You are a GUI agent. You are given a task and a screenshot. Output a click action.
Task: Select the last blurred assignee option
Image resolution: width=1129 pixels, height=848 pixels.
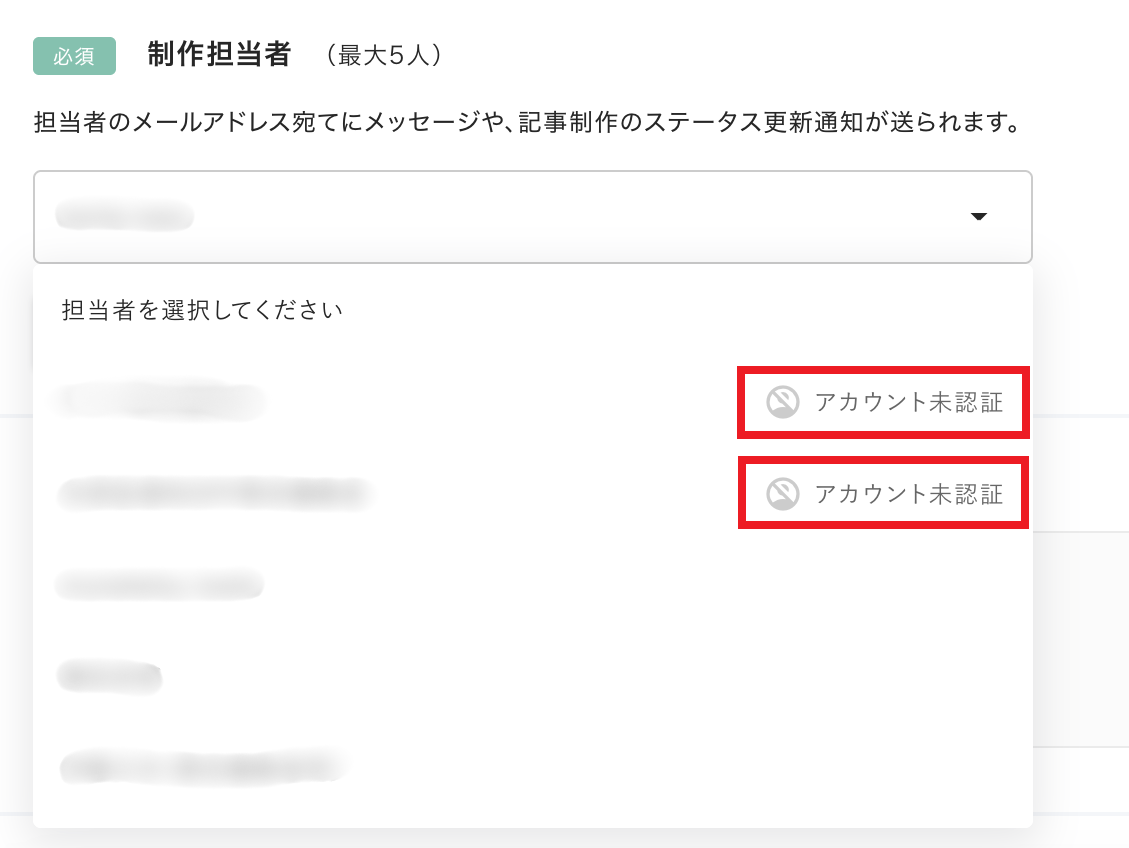[x=204, y=767]
